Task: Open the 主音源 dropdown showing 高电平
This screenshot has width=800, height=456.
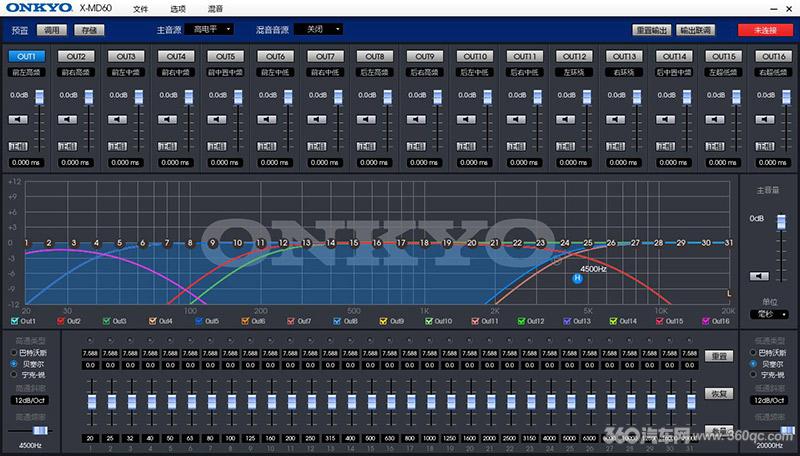Action: tap(209, 30)
